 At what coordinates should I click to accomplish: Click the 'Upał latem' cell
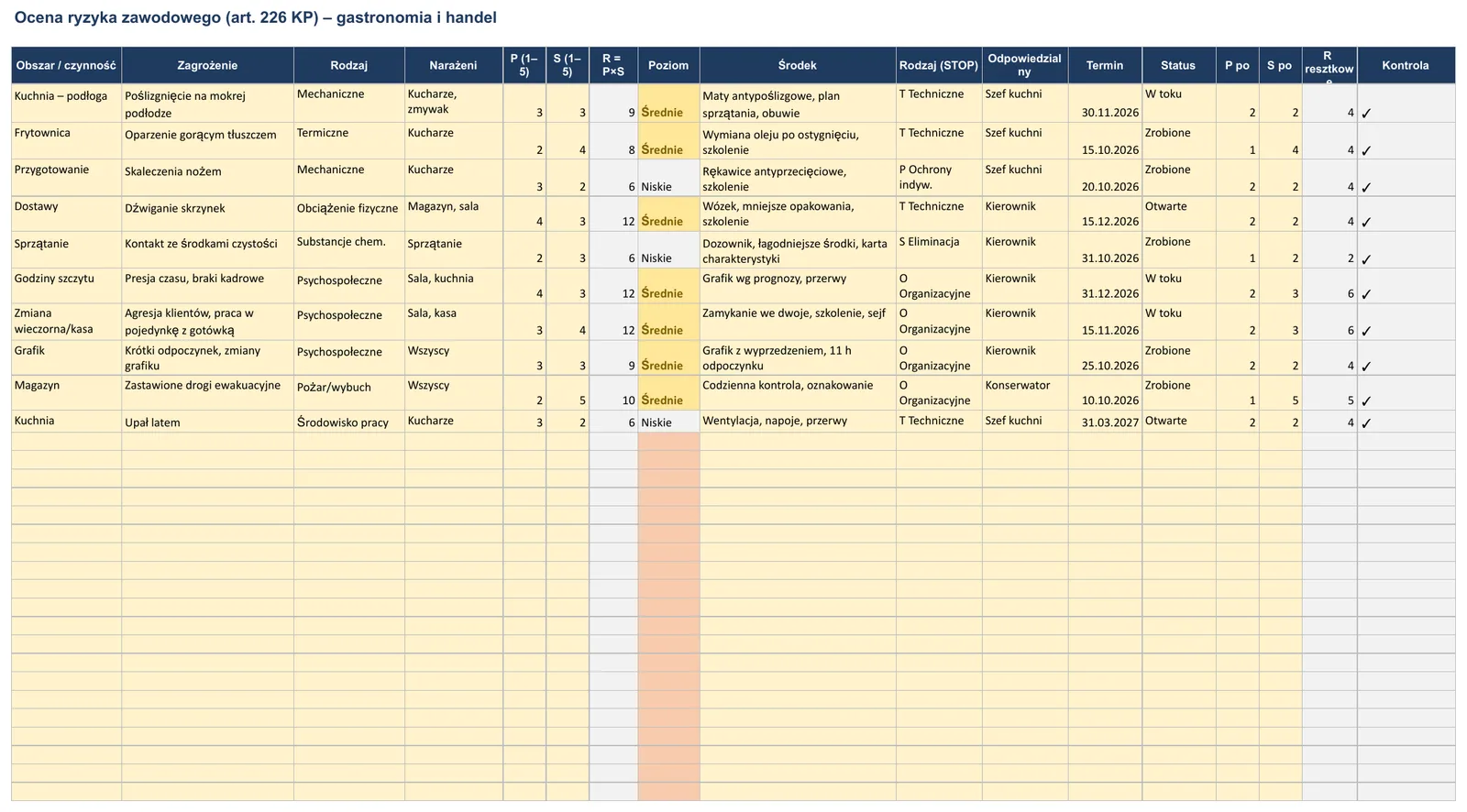pos(207,422)
